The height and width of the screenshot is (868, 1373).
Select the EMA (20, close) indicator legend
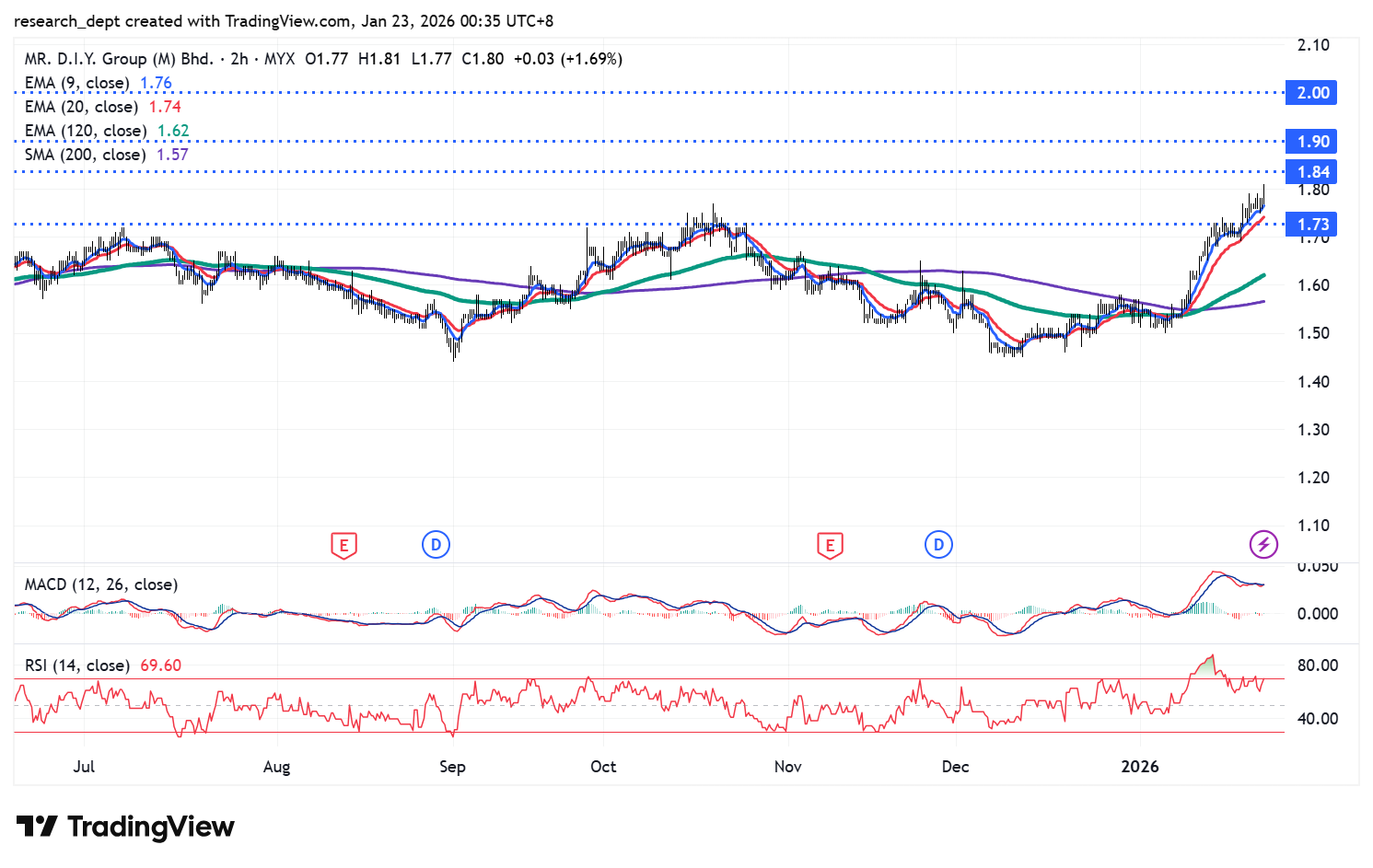(x=81, y=107)
